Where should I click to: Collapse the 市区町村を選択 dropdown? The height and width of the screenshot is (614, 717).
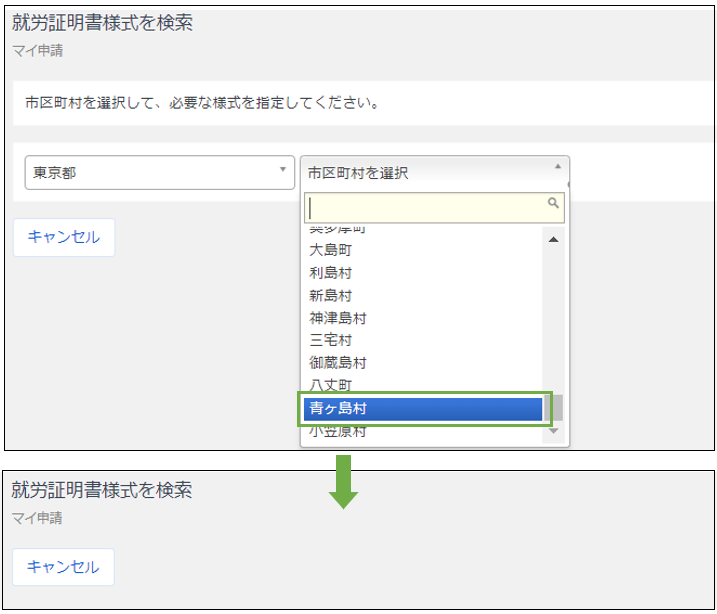pyautogui.click(x=435, y=173)
